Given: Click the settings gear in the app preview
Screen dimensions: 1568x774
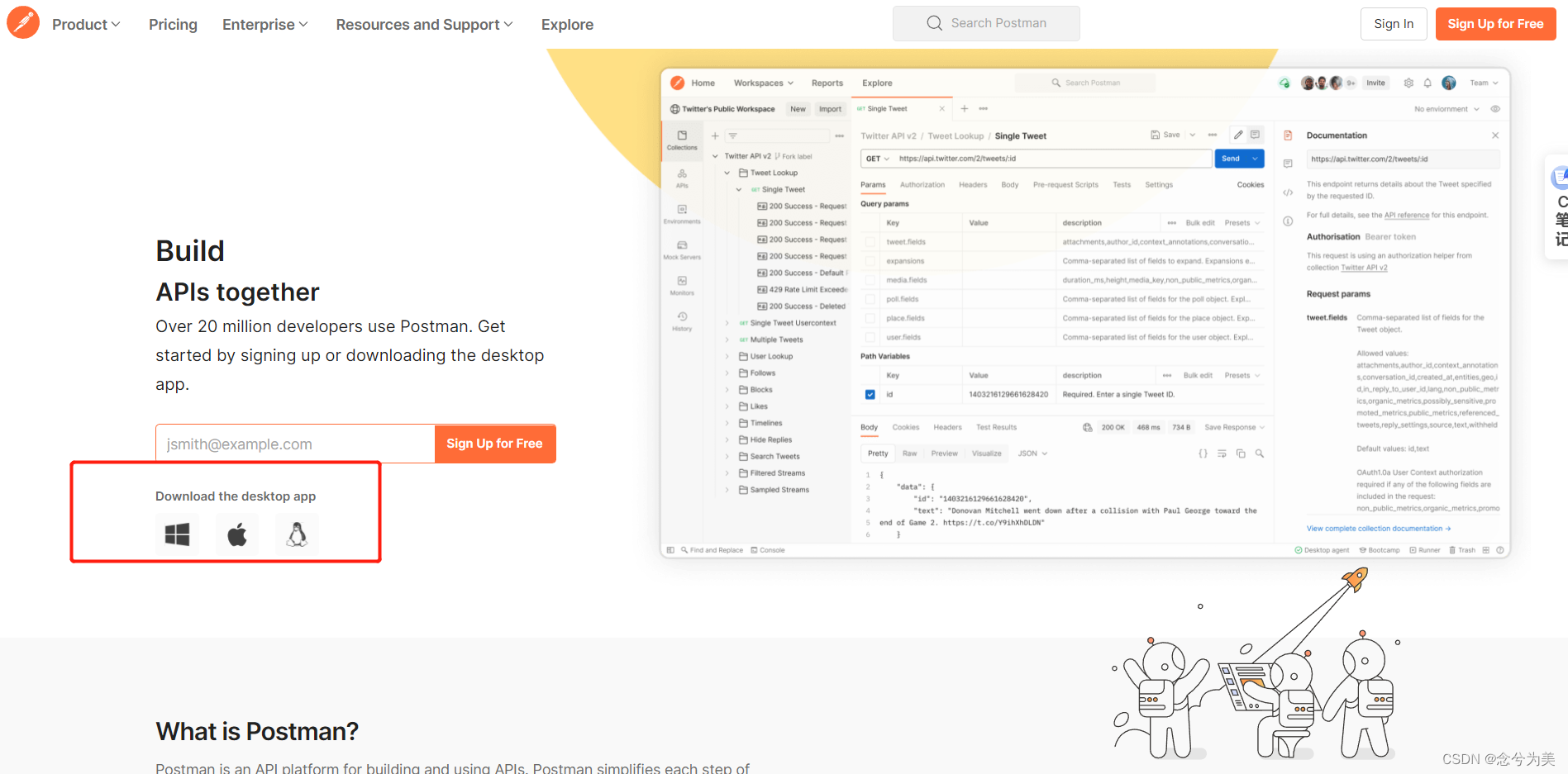Looking at the screenshot, I should [1408, 83].
